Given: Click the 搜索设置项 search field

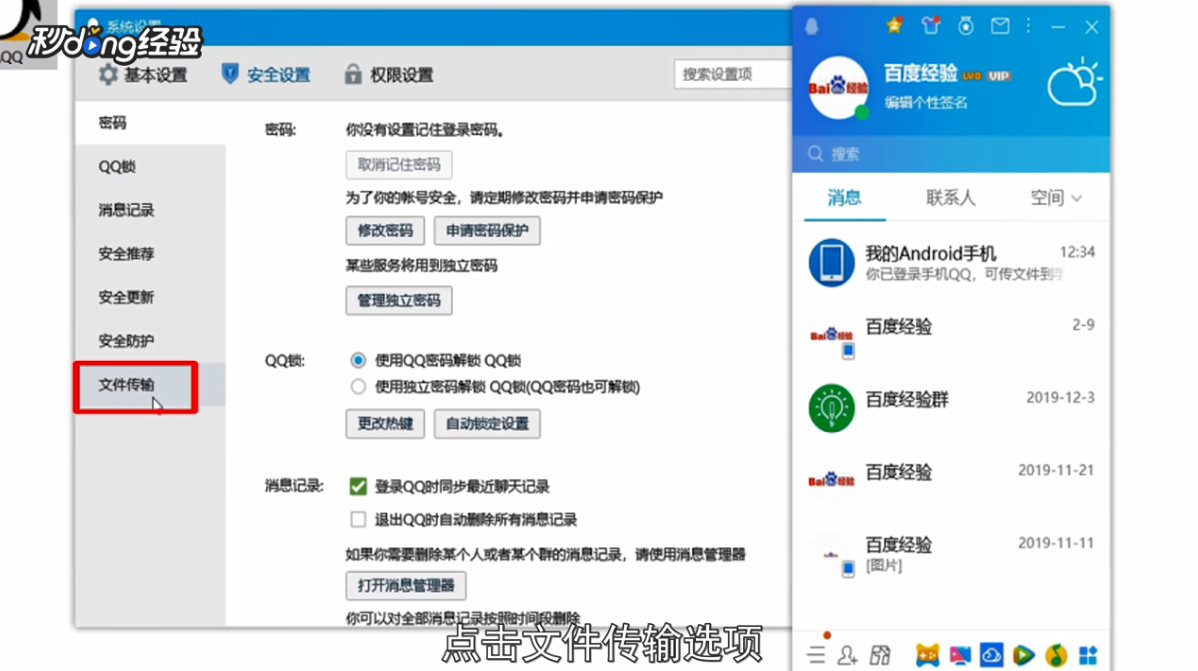Looking at the screenshot, I should (733, 74).
